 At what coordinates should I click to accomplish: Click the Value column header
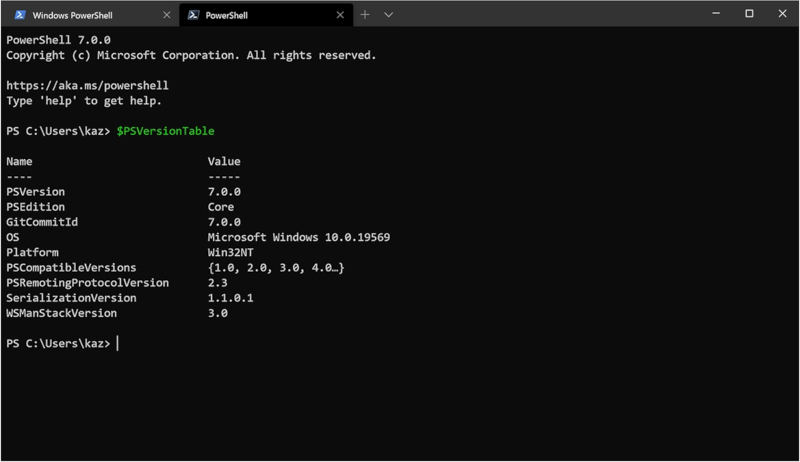[x=224, y=162]
